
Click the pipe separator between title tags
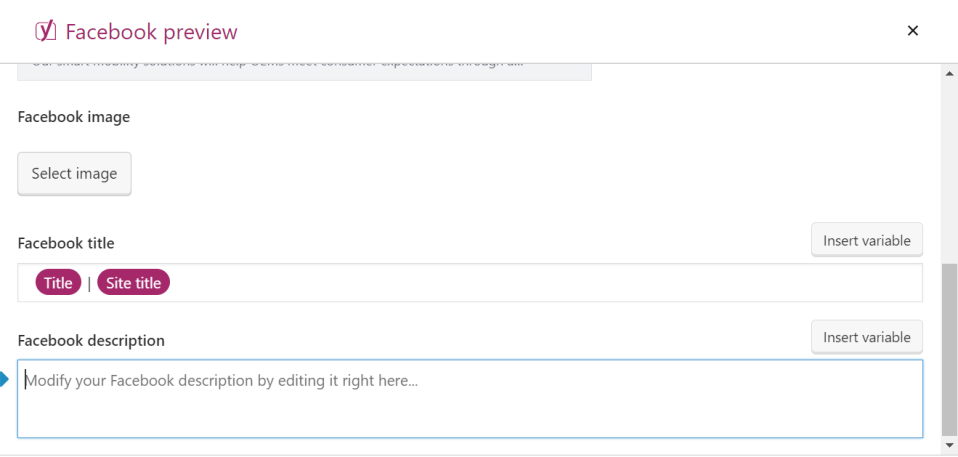coord(89,283)
